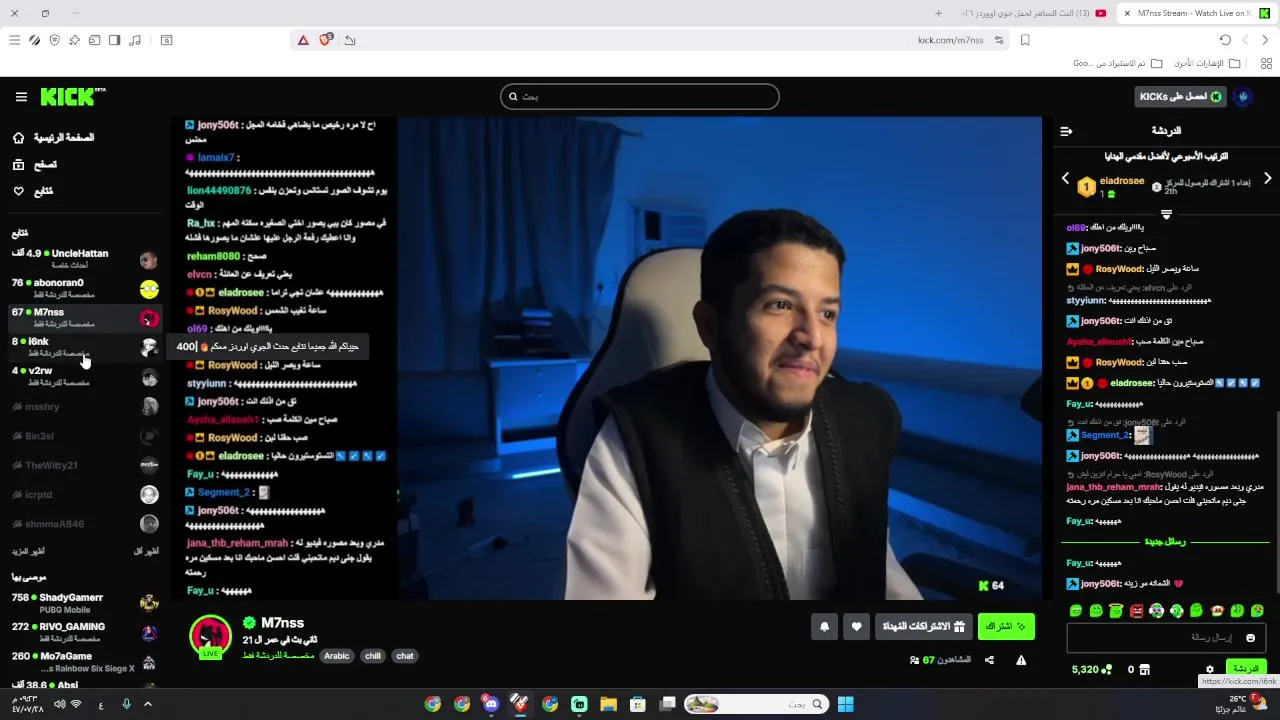Open the emoji picker in chat input
This screenshot has height=720, width=1280.
(1250, 637)
